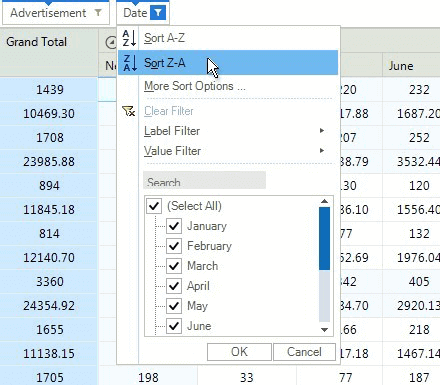The image size is (440, 385).
Task: Collapse the column group circle arrow
Action: (110, 42)
